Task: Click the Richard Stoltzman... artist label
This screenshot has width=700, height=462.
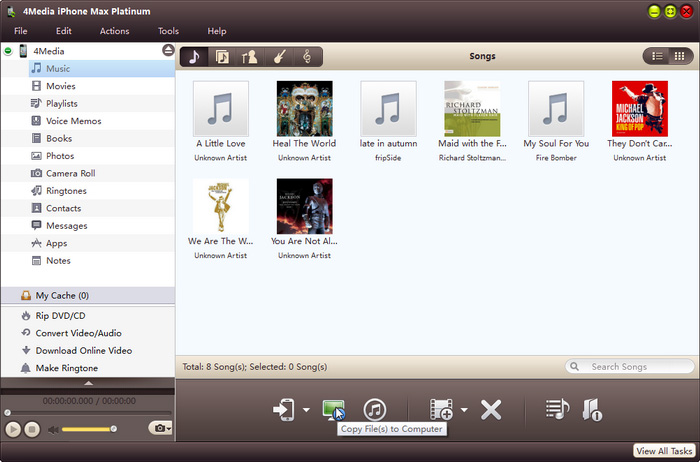Action: (x=472, y=158)
